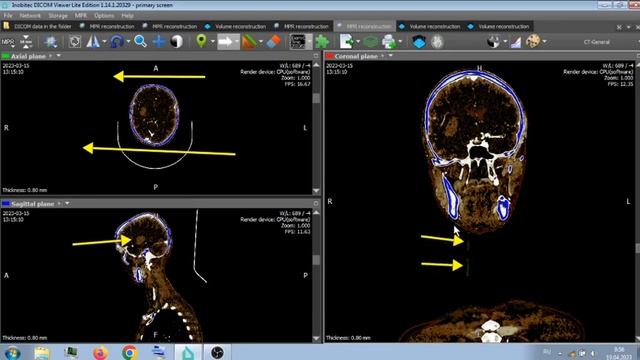Screen dimensions: 640x360
Task: Click the purple gradient icon in toolbar
Action: coord(516,42)
